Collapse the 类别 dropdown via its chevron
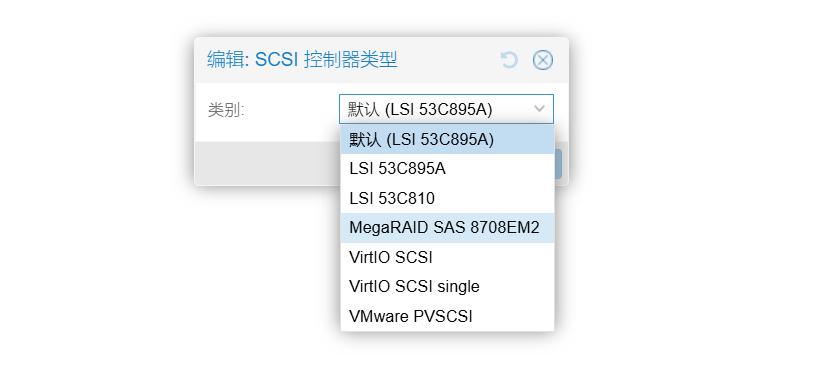This screenshot has width=826, height=376. [539, 109]
